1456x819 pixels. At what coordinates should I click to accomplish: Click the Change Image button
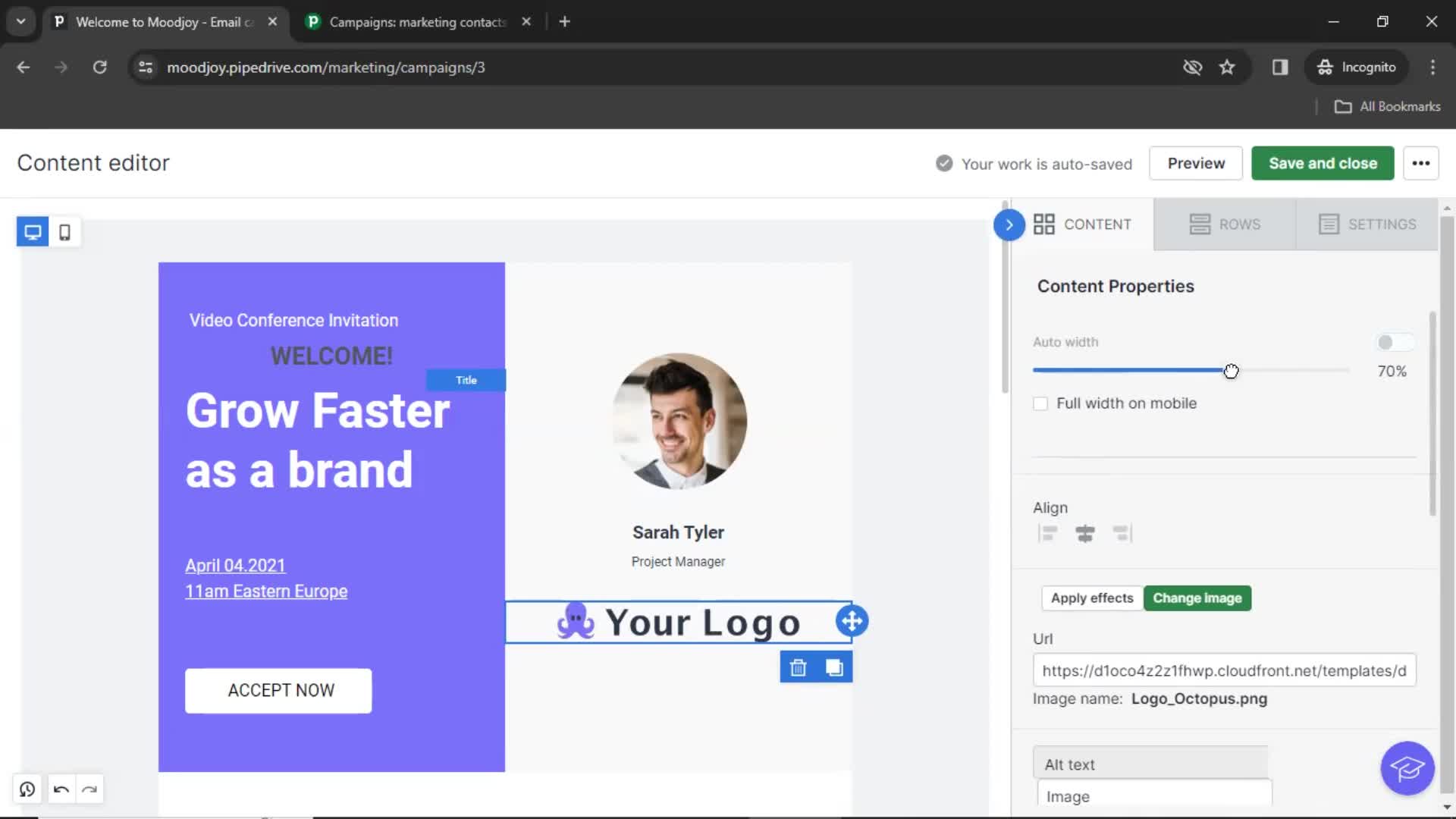pos(1197,597)
